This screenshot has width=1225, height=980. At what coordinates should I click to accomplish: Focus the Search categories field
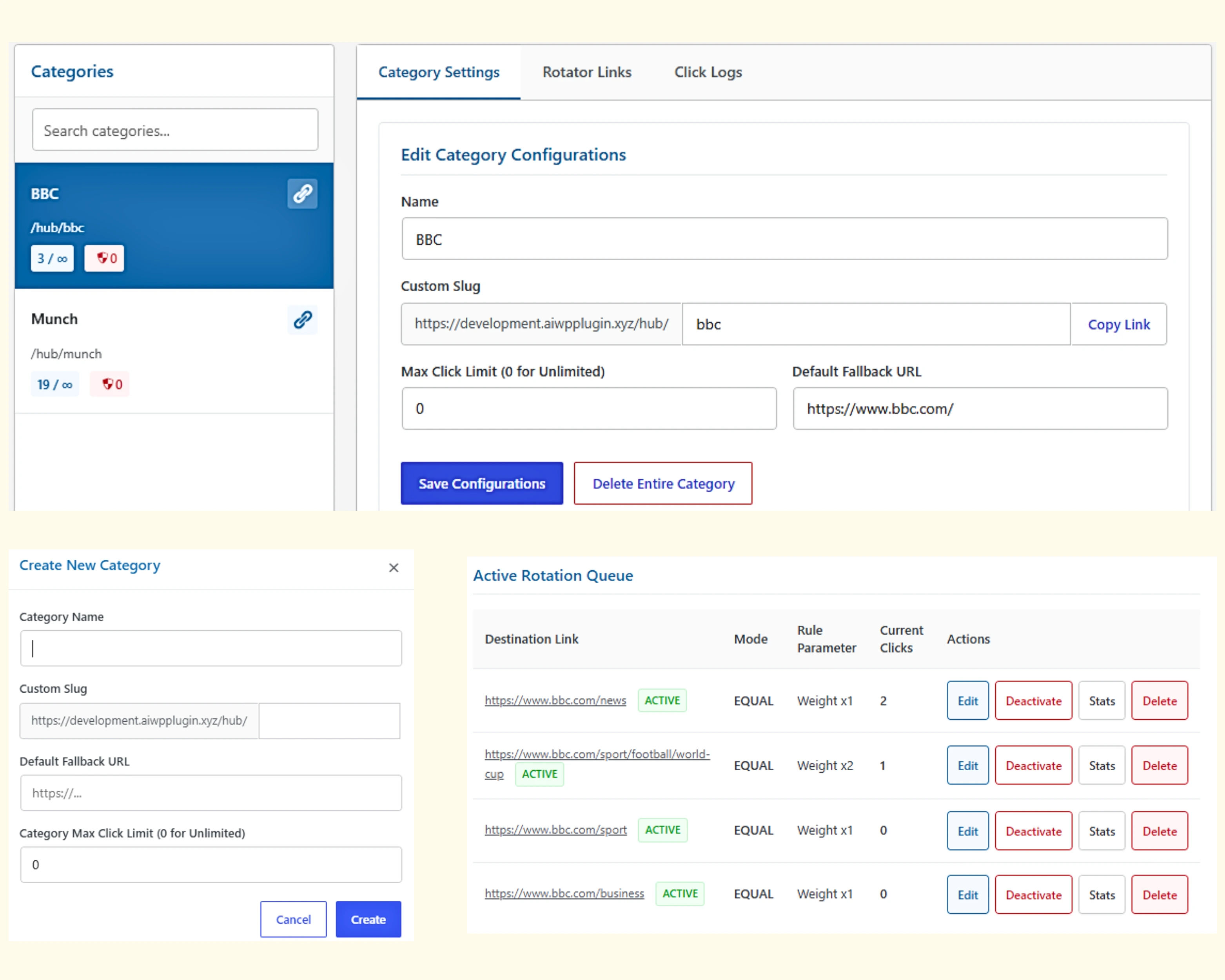click(x=175, y=130)
